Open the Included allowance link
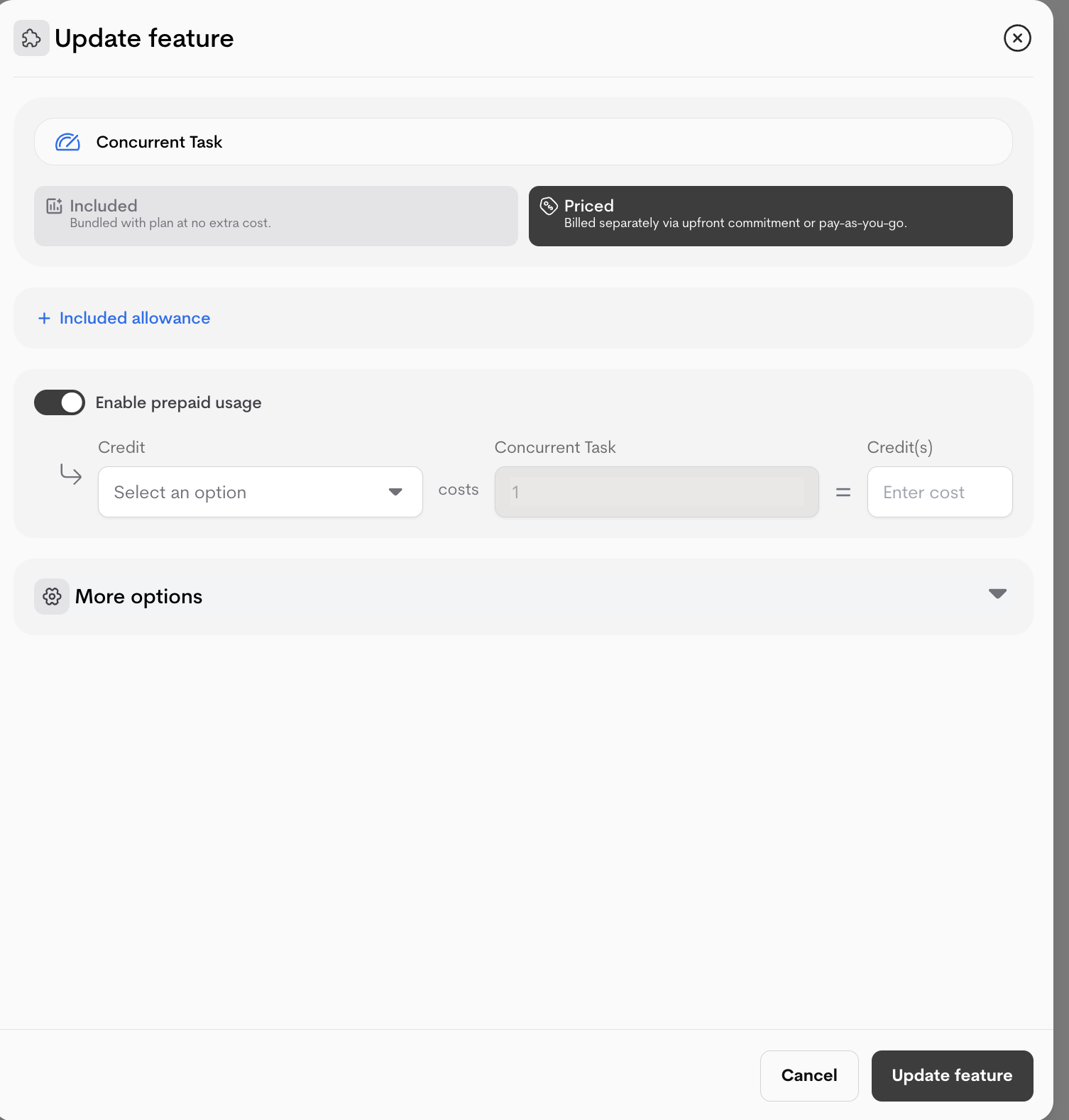The width and height of the screenshot is (1069, 1120). coord(134,318)
